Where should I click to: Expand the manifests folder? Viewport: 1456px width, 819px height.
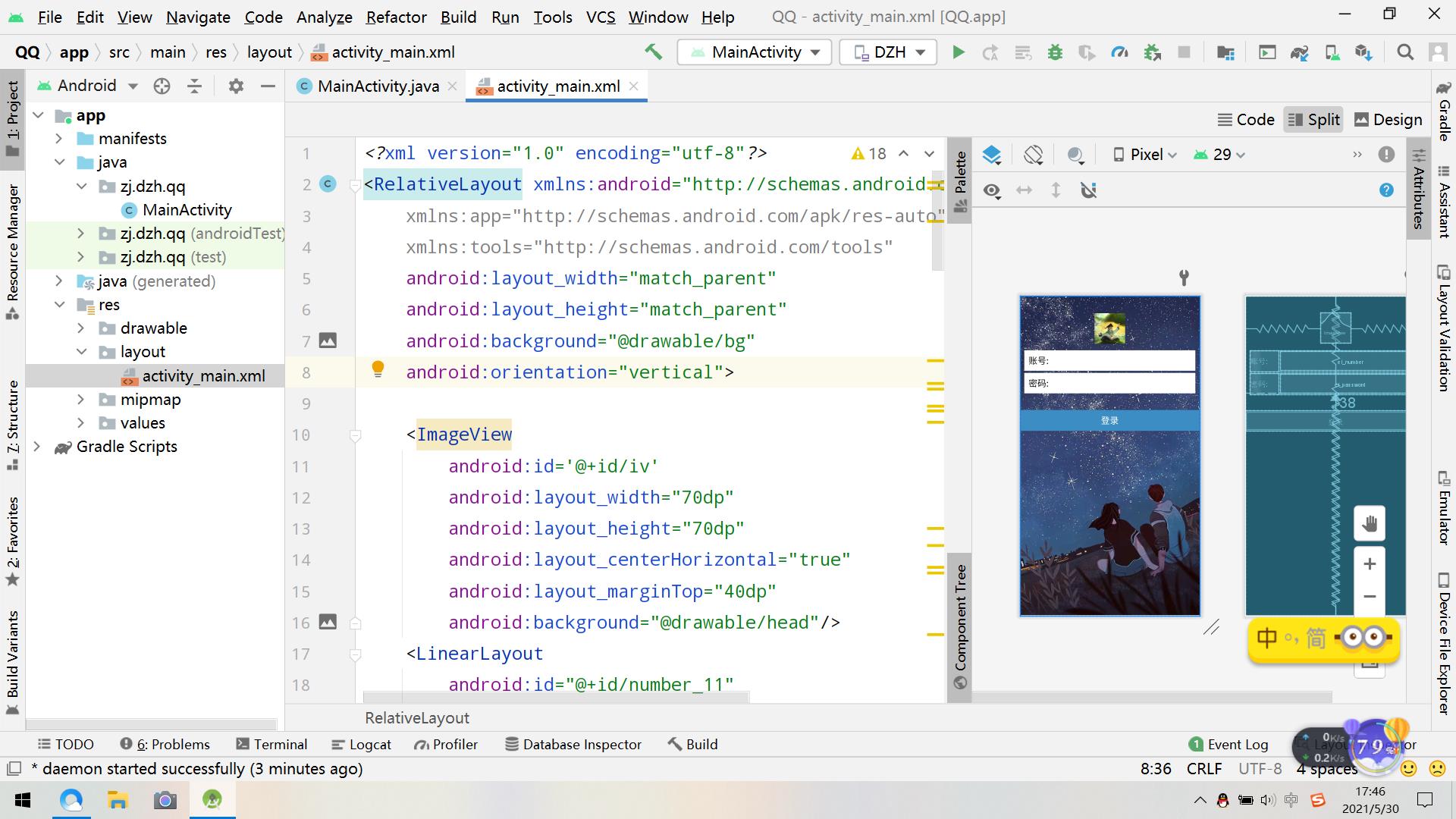(58, 139)
